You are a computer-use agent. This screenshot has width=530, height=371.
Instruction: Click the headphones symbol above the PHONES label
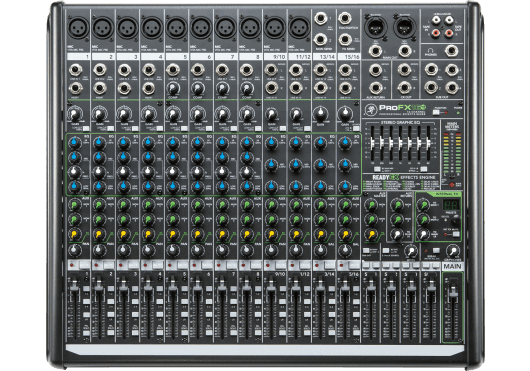tap(431, 49)
